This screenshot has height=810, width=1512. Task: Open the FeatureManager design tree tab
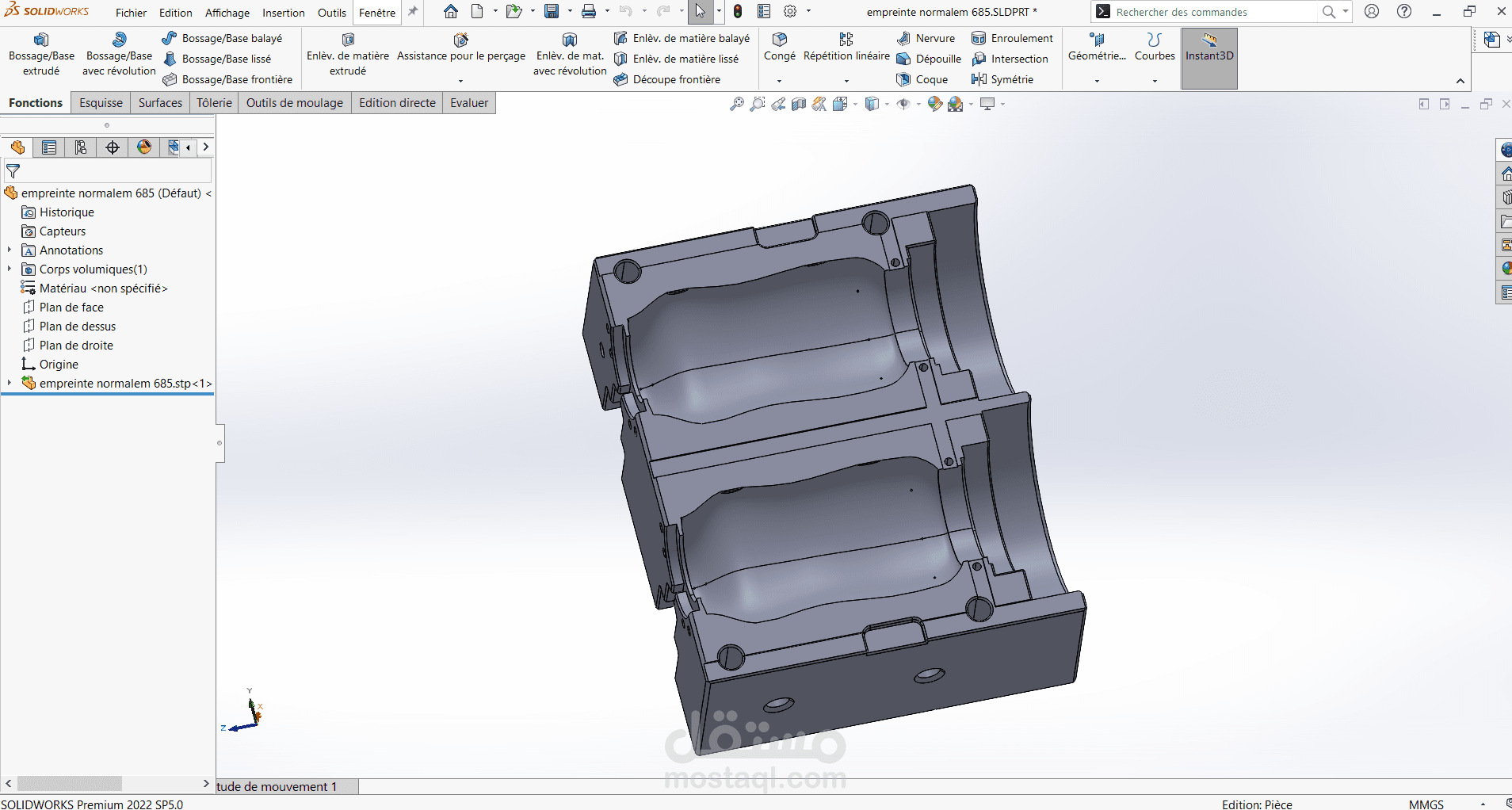click(x=18, y=147)
